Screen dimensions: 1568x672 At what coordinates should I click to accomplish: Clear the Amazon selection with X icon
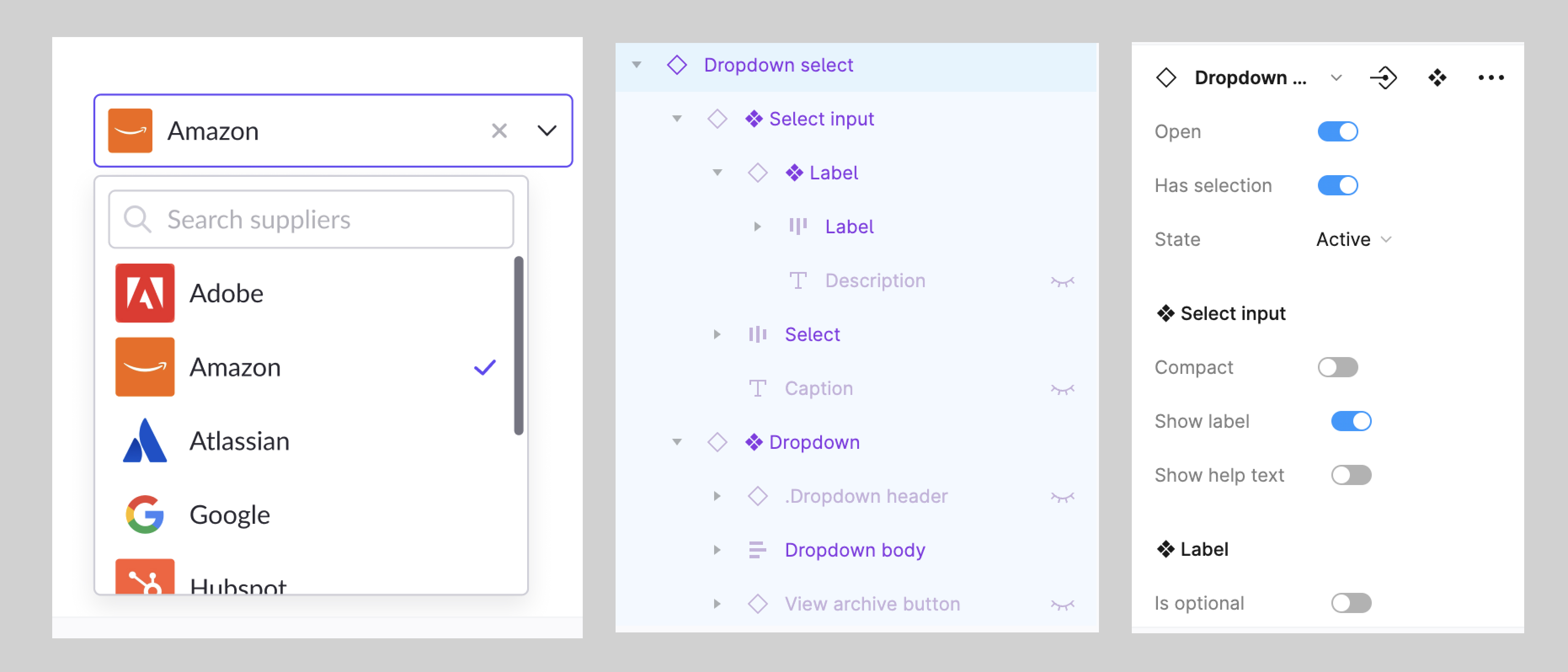pyautogui.click(x=499, y=131)
